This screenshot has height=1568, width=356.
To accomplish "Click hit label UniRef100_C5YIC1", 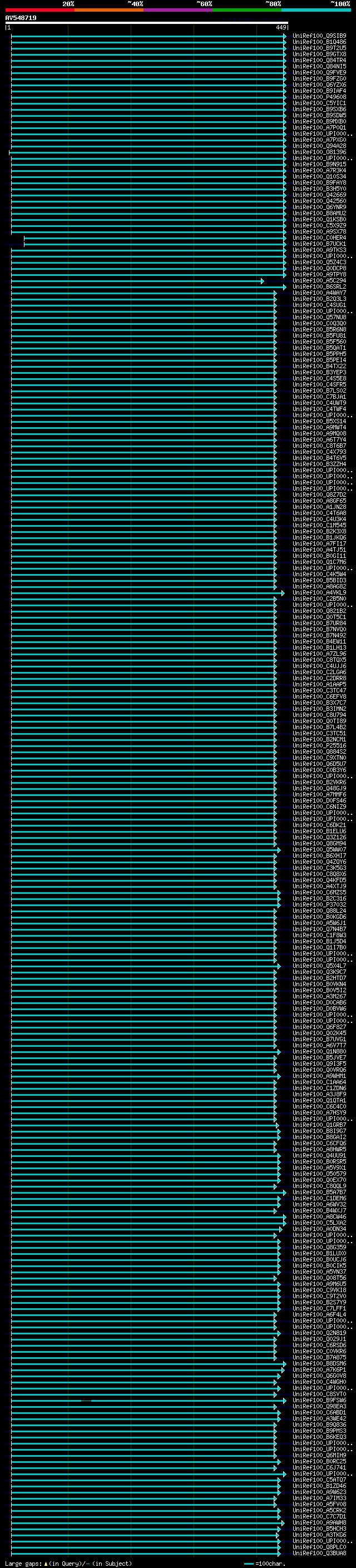I will [x=319, y=103].
